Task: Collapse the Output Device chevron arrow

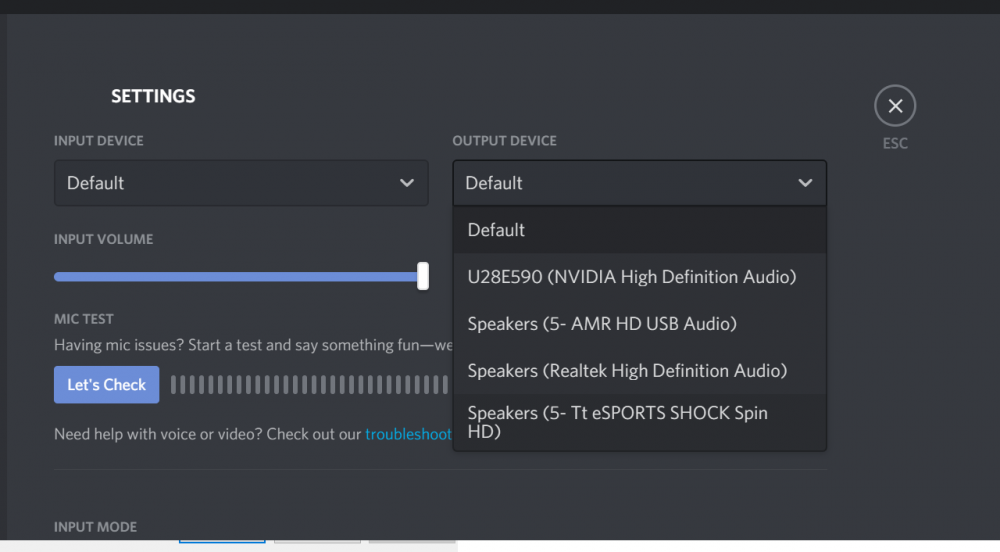Action: coord(806,183)
